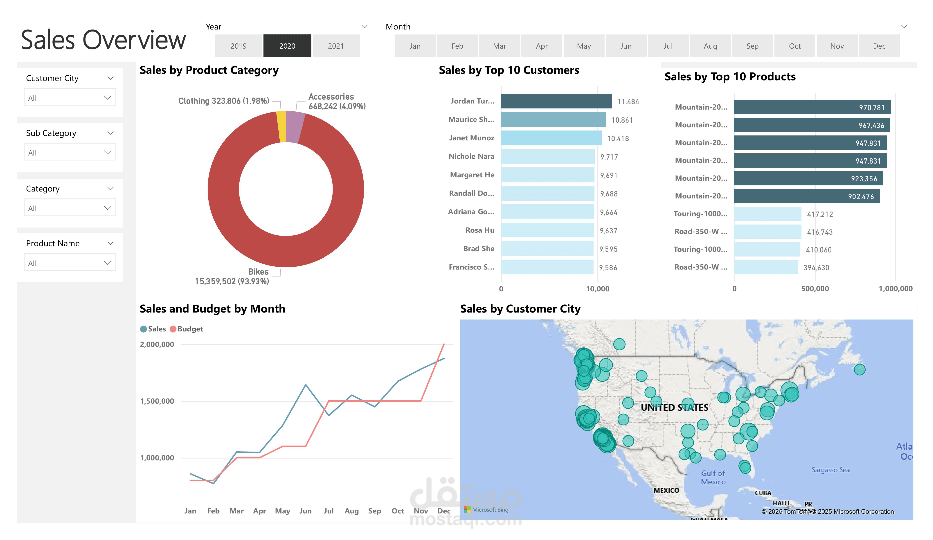Select product bar with value 902,476
Image resolution: width=933 pixels, height=540 pixels.
tap(807, 196)
